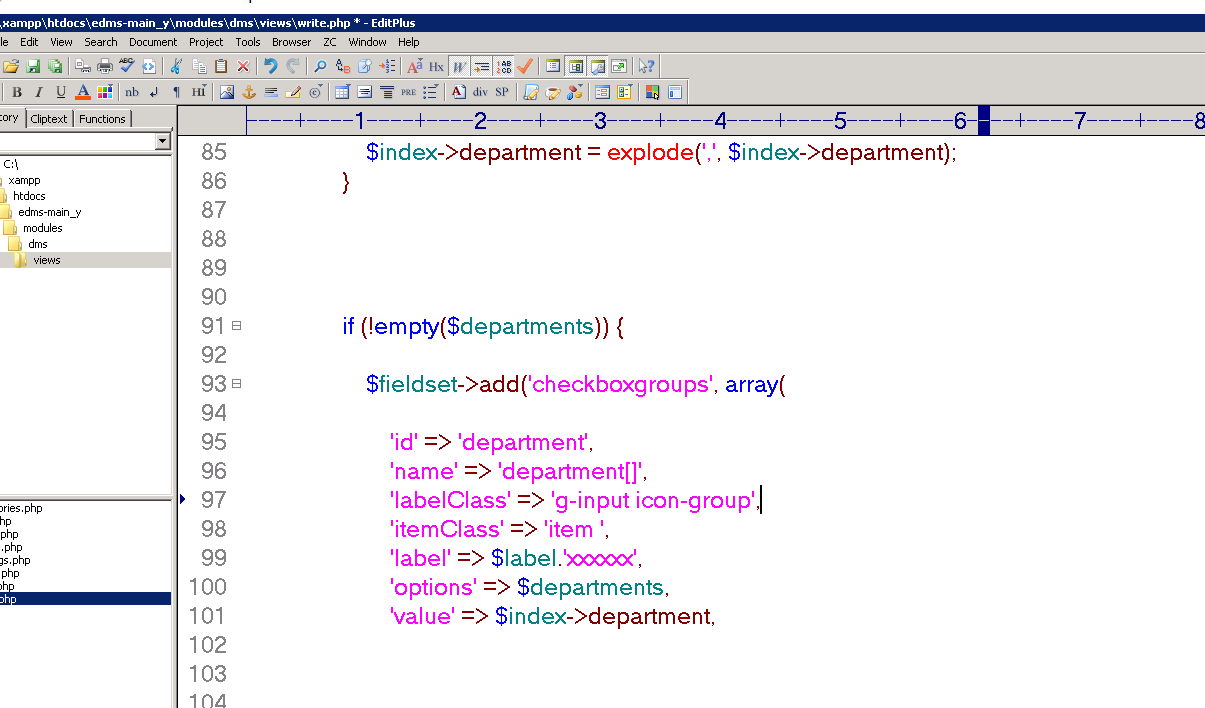Open the Document menu

click(x=153, y=42)
